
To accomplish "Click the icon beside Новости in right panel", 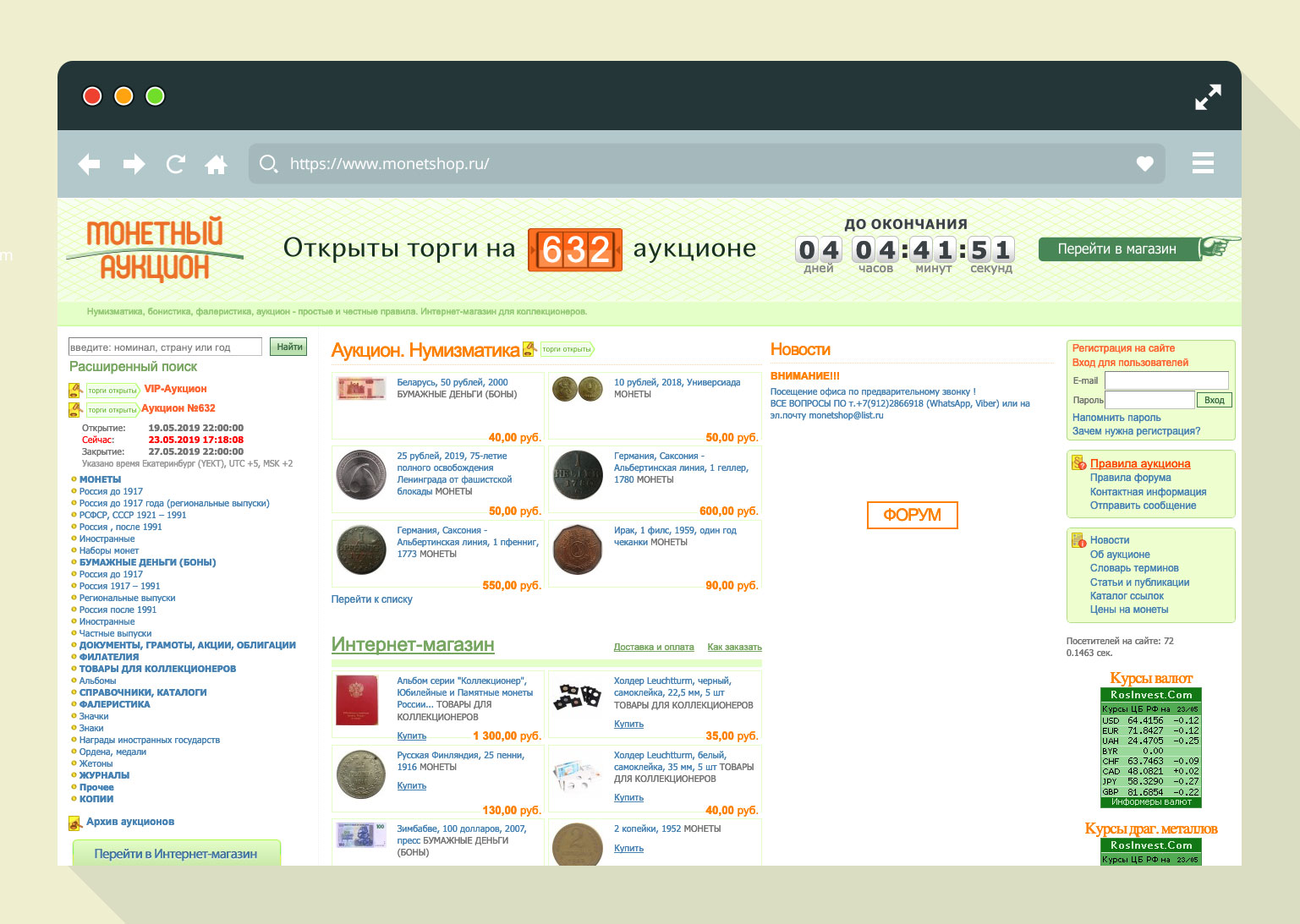I will [x=1078, y=540].
